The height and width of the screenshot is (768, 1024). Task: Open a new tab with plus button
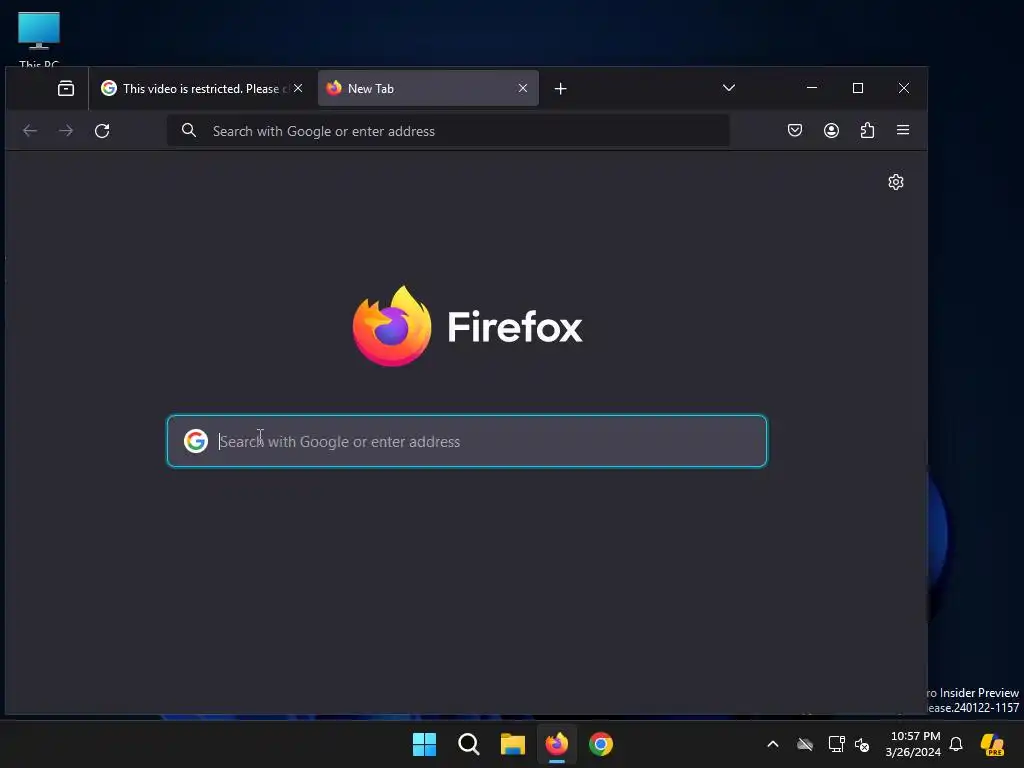point(560,88)
